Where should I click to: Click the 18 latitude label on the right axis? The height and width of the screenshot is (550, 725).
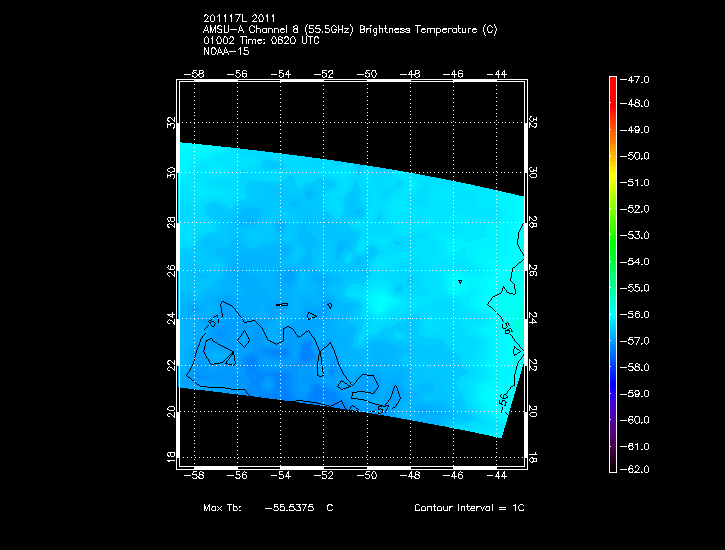click(x=533, y=457)
